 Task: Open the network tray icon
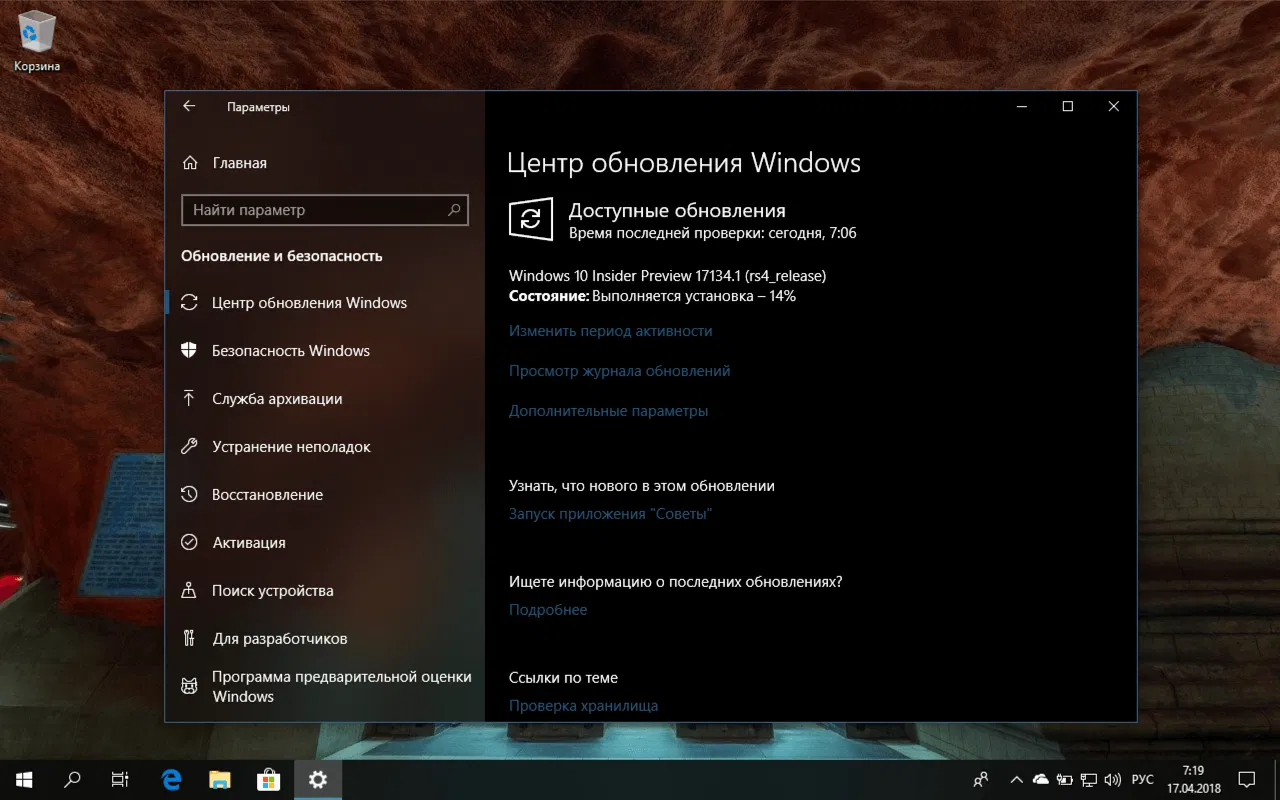pyautogui.click(x=1088, y=779)
